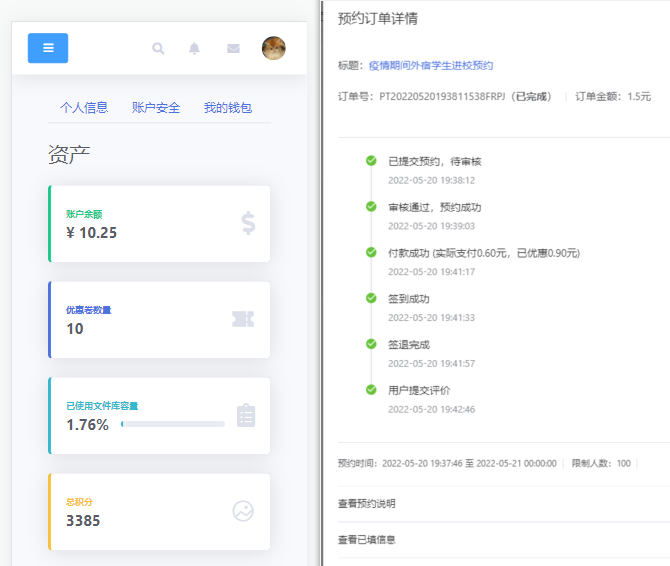This screenshot has height=566, width=670.
Task: Open notifications bell icon
Action: point(194,48)
